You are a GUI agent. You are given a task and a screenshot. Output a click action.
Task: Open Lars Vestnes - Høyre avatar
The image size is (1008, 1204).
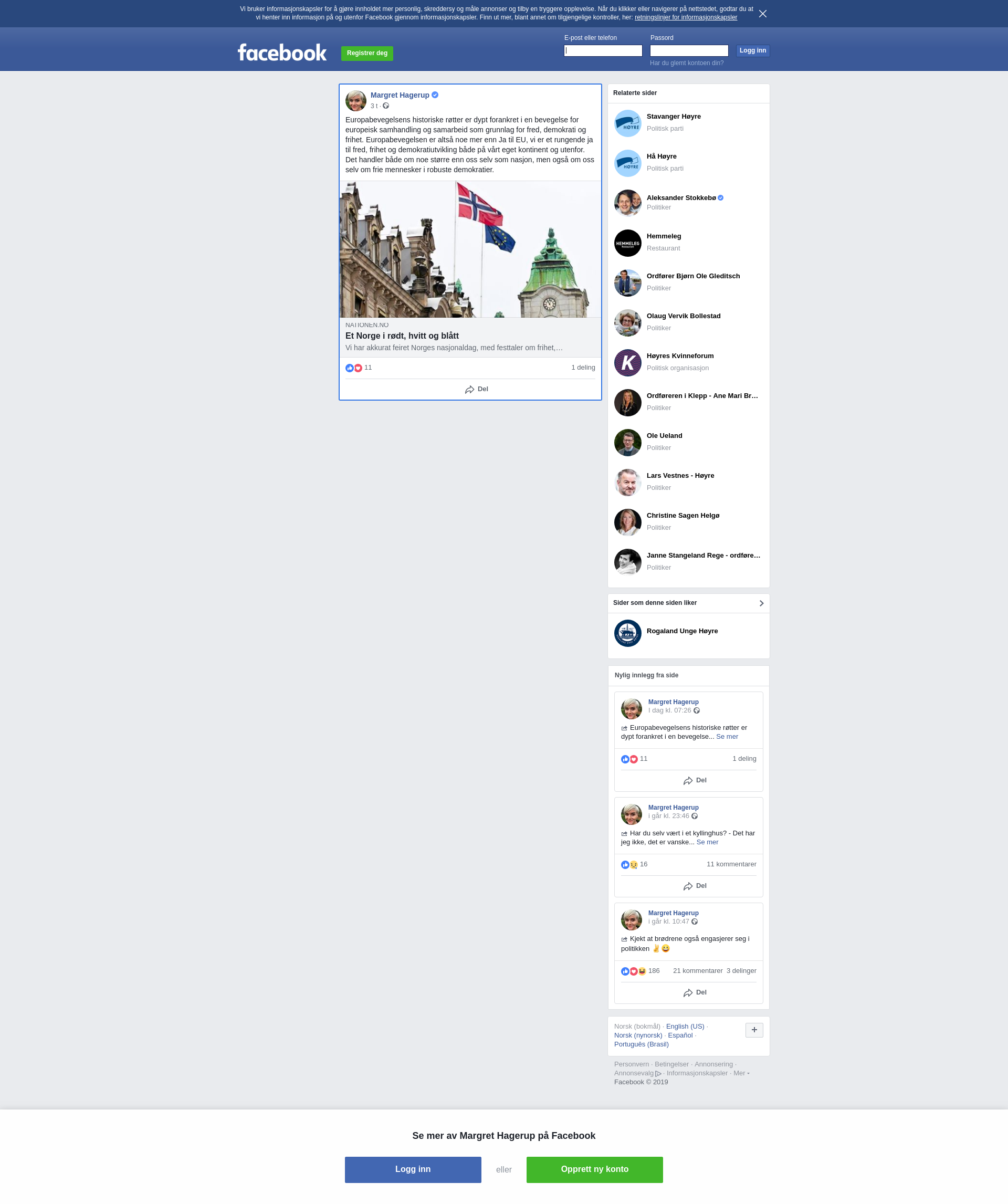click(x=628, y=483)
